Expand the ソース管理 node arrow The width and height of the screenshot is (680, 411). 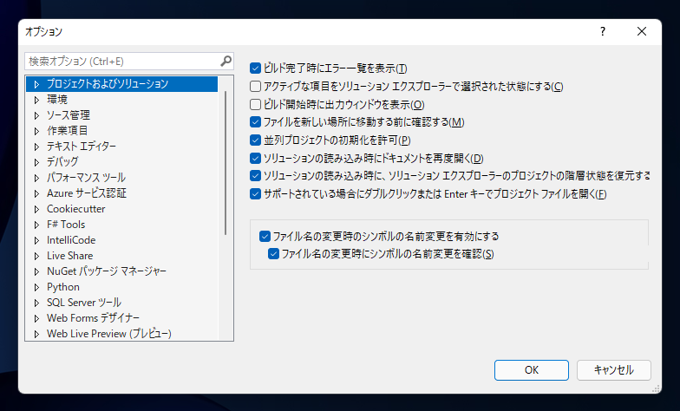pyautogui.click(x=36, y=115)
